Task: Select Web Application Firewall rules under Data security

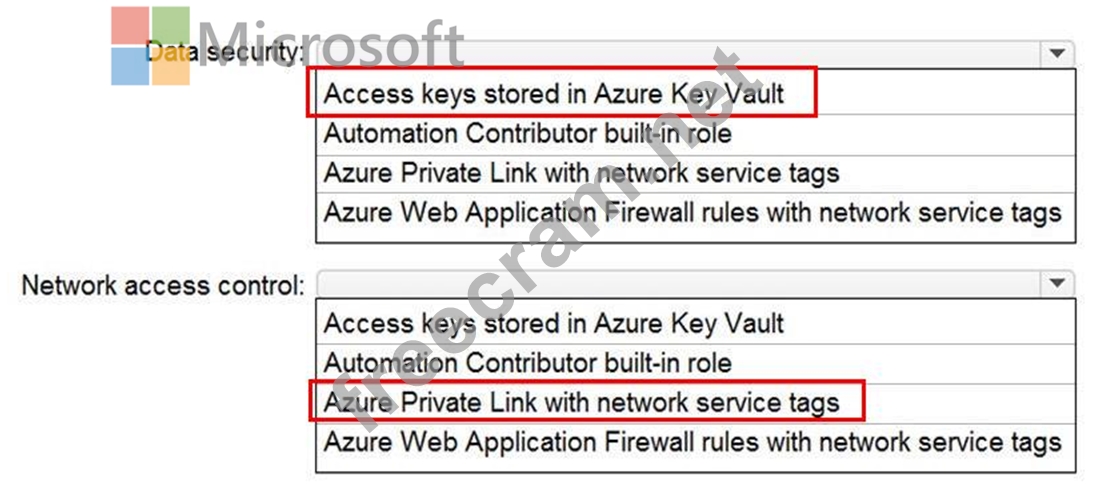Action: pyautogui.click(x=692, y=213)
